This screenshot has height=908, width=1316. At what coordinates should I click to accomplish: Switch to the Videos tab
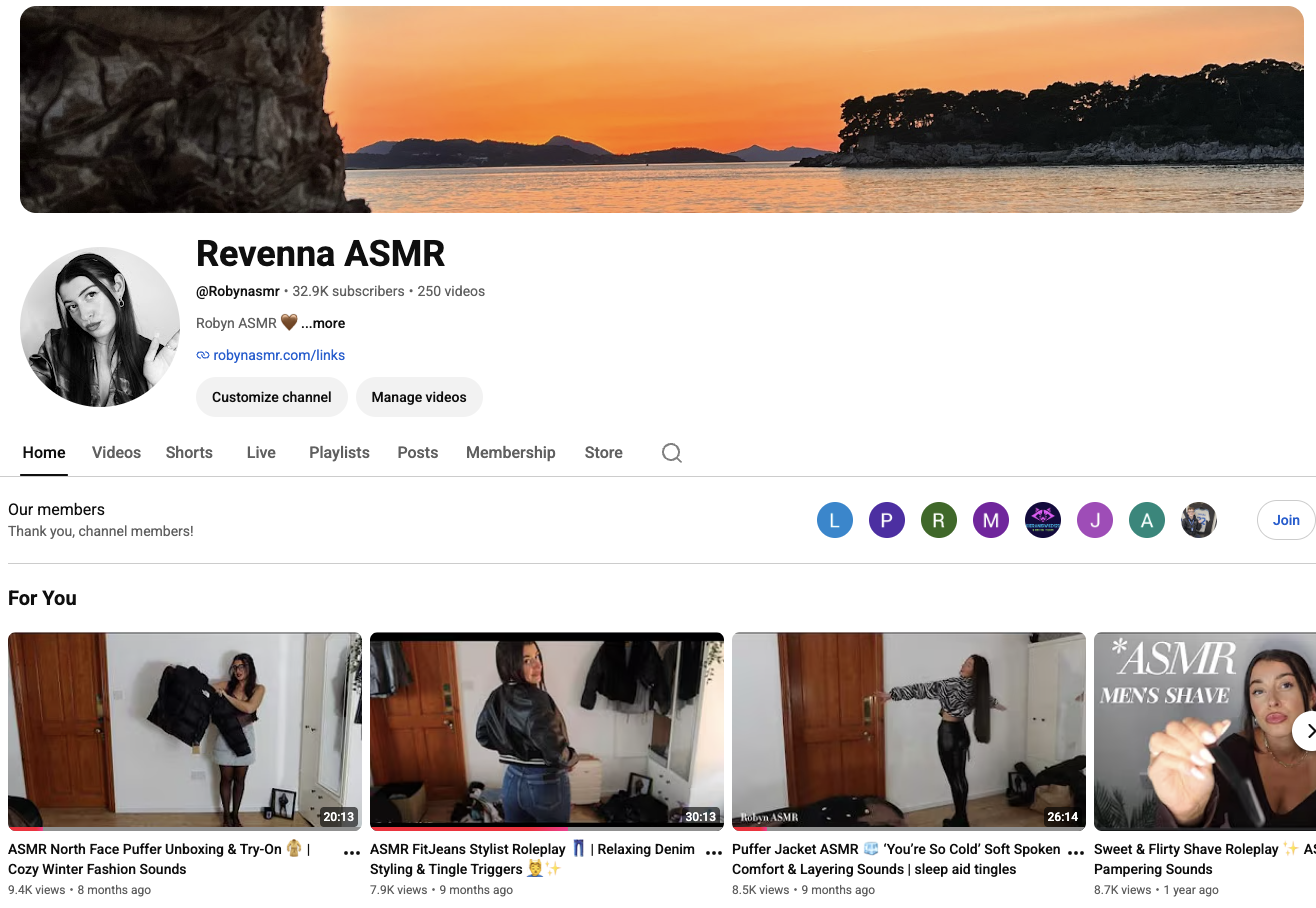[x=116, y=453]
